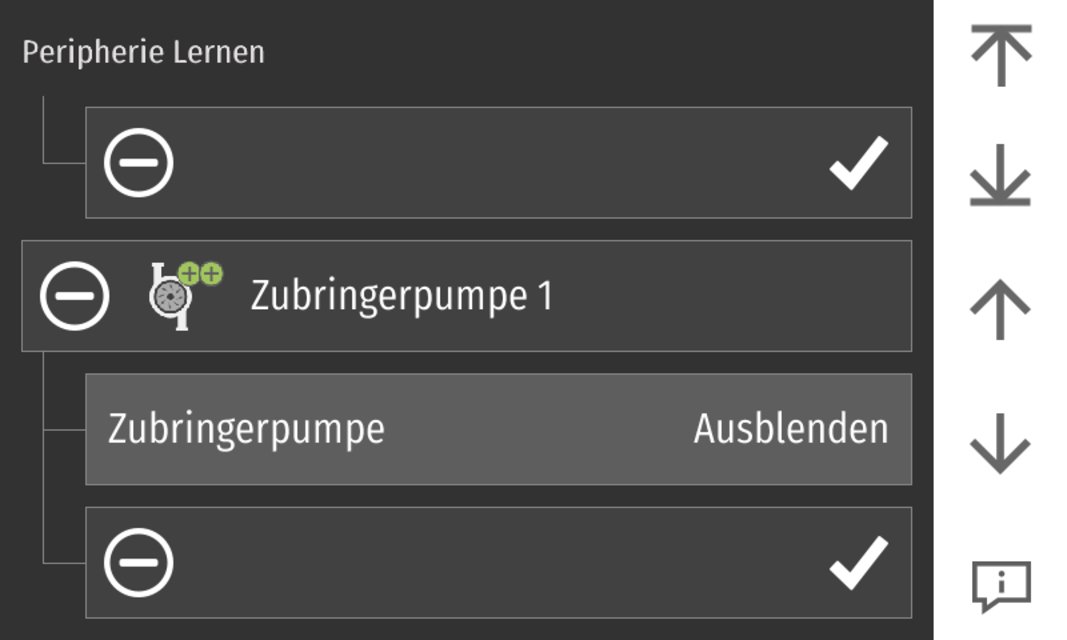Open the info speech bubble
The width and height of the screenshot is (1067, 640).
click(1000, 585)
